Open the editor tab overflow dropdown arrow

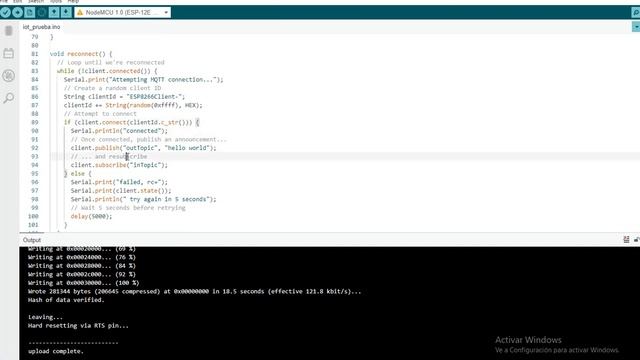point(636,27)
